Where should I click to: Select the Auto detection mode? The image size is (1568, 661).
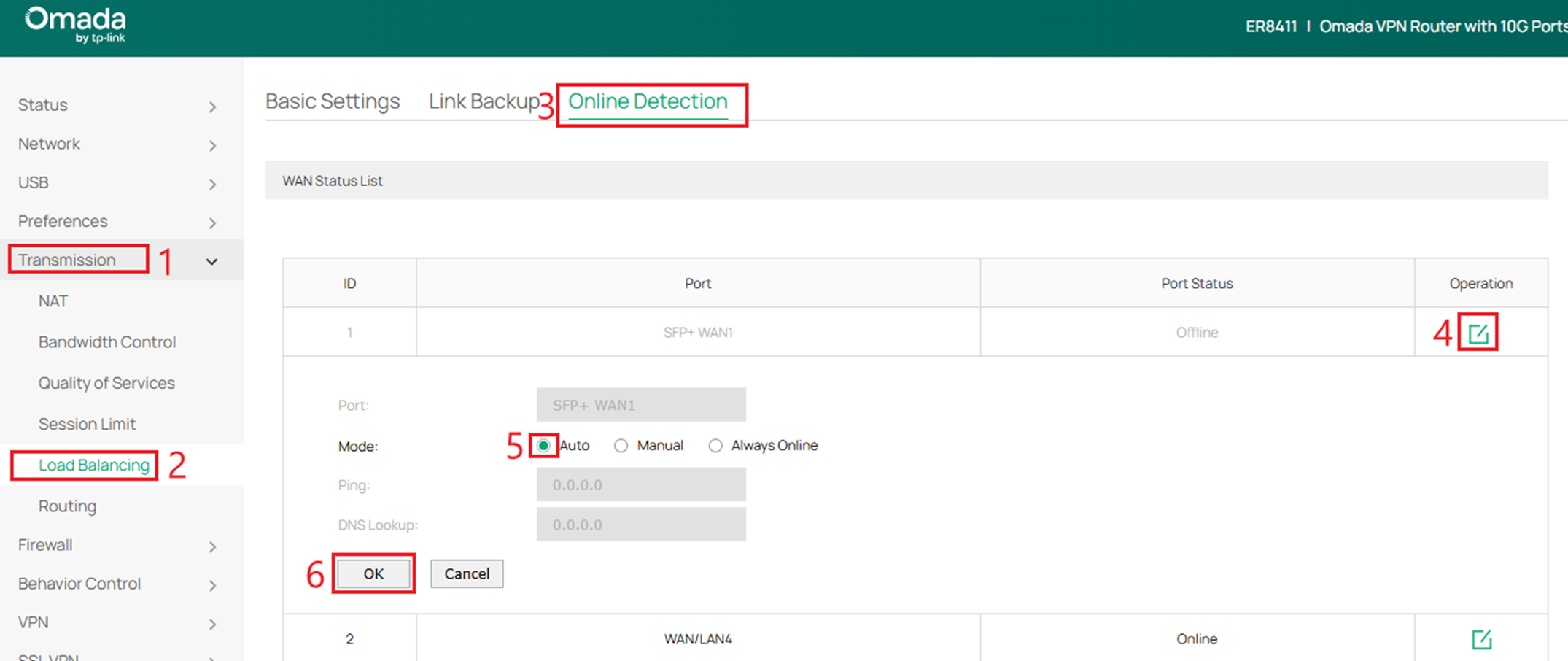(543, 445)
